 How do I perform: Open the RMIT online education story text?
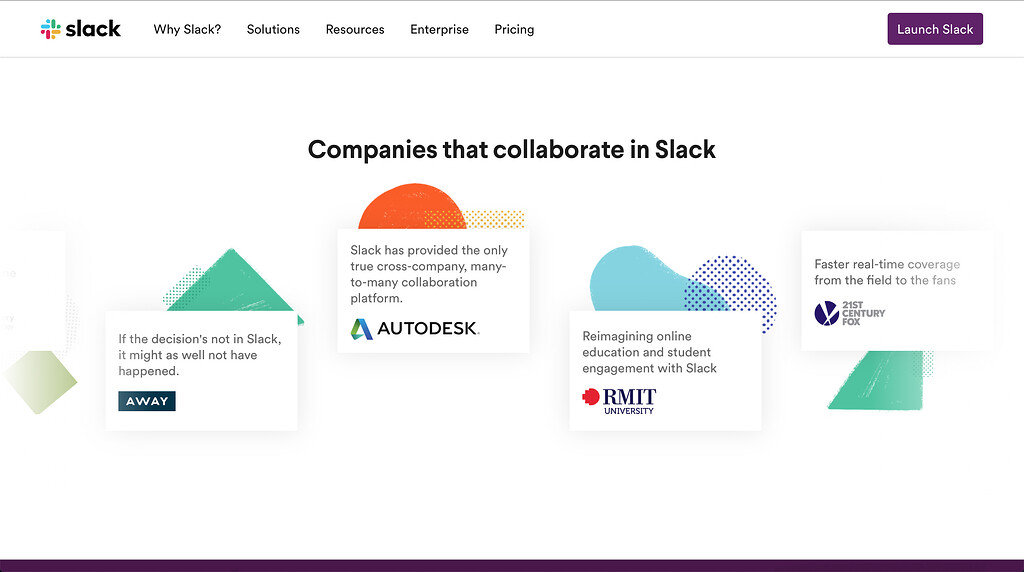(x=650, y=352)
